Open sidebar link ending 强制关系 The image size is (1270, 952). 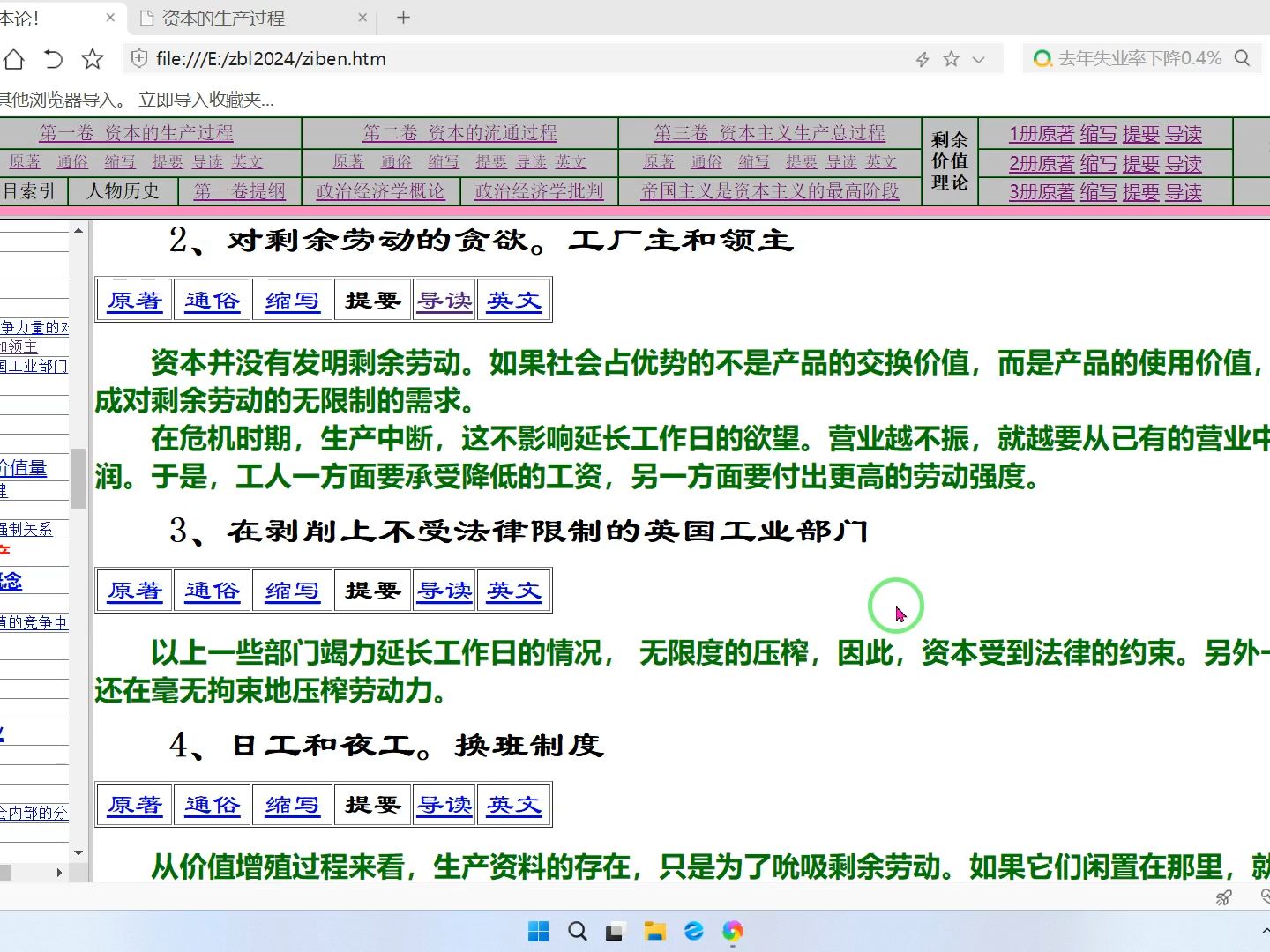(26, 529)
